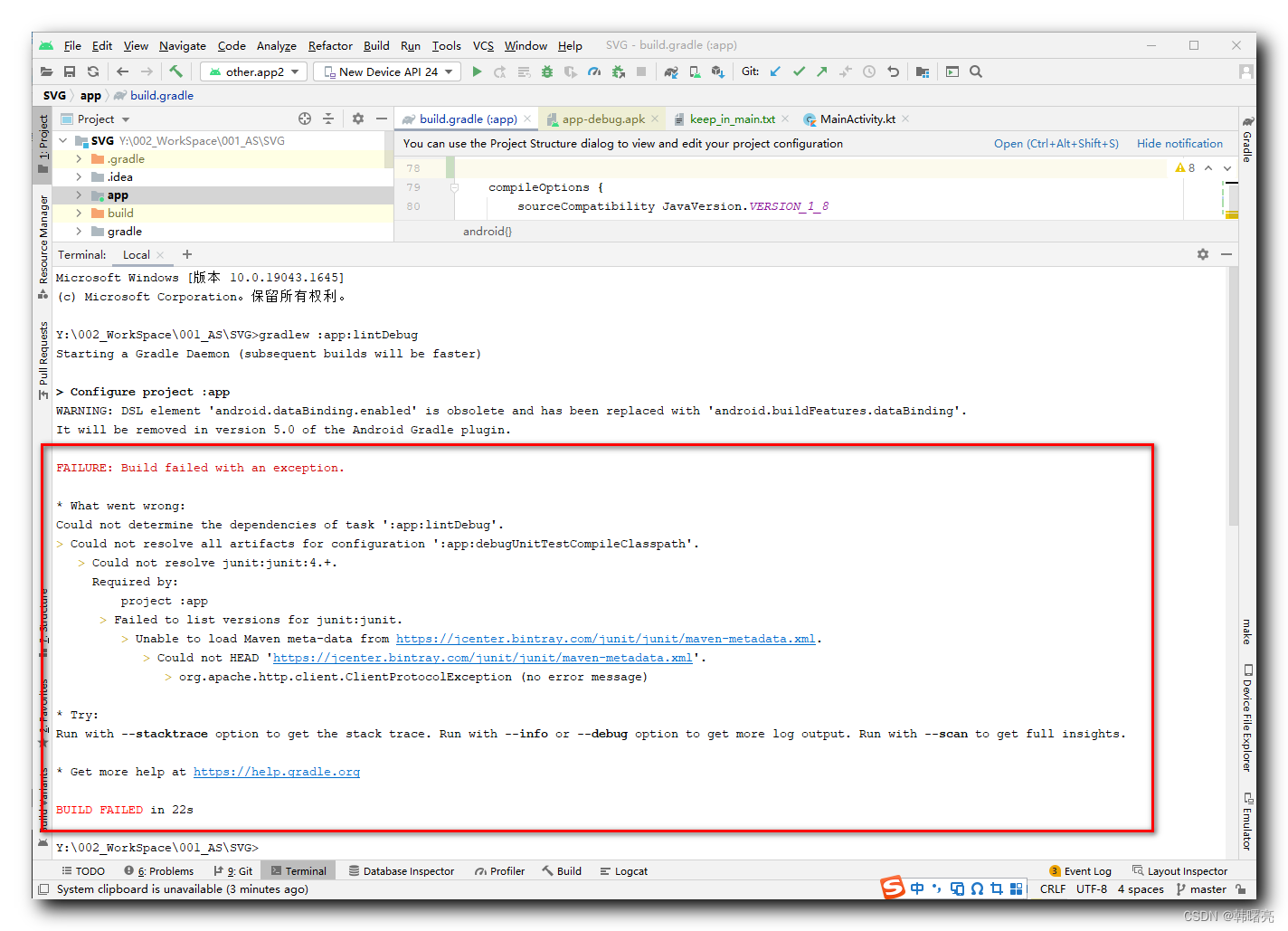The image size is (1288, 931).
Task: Click the Collapse All icon in Project panel
Action: (328, 119)
